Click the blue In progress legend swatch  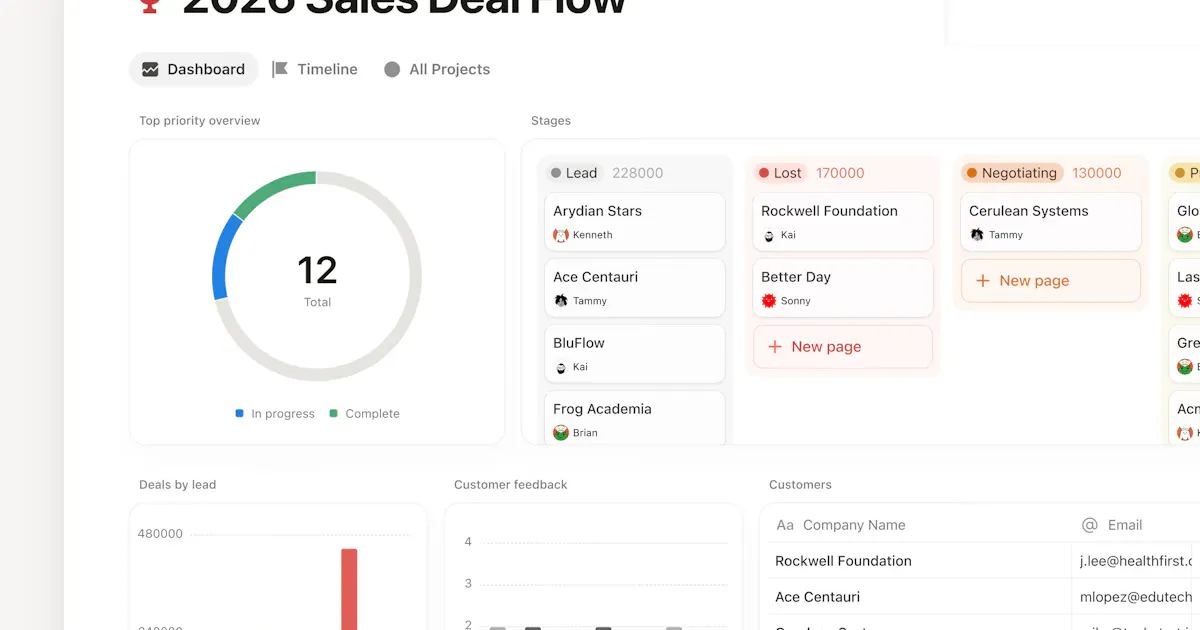239,413
